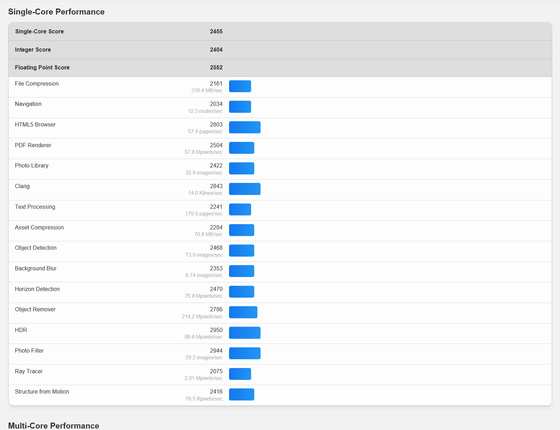The width and height of the screenshot is (560, 430).
Task: Click the Asset Compression score bar
Action: tap(241, 230)
